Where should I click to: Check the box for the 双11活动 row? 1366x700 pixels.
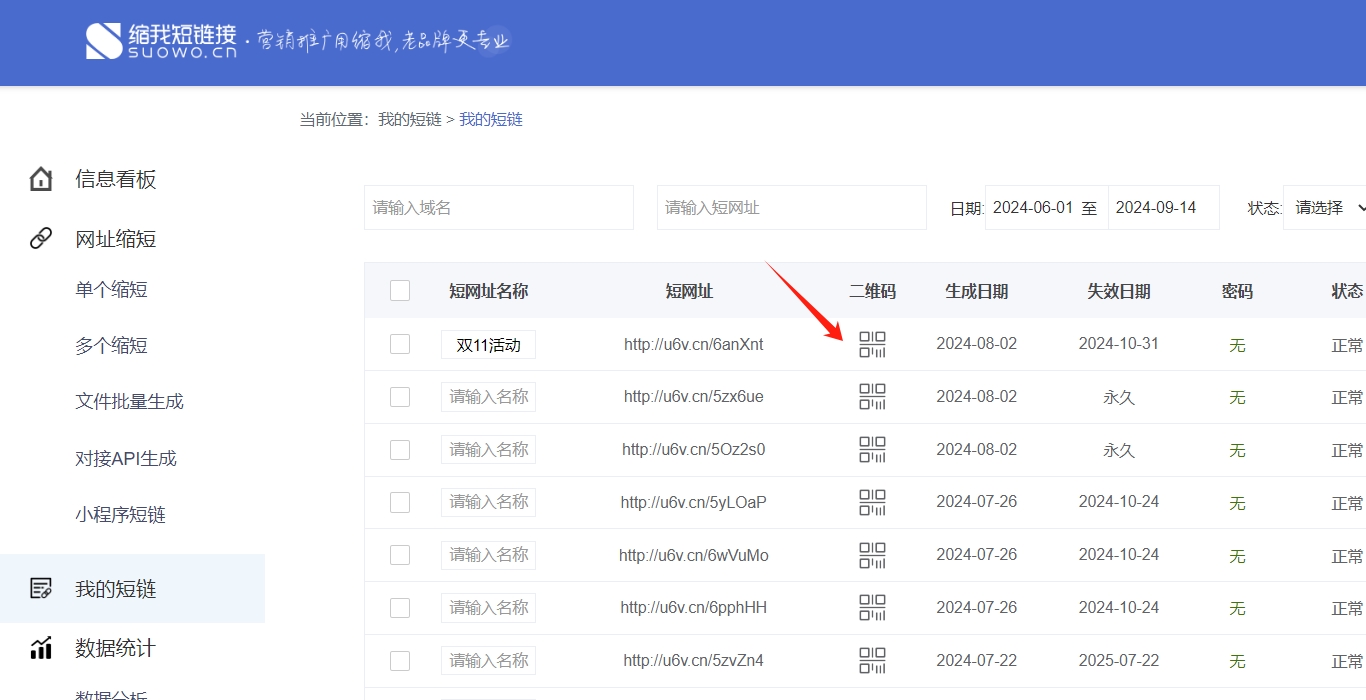click(400, 344)
